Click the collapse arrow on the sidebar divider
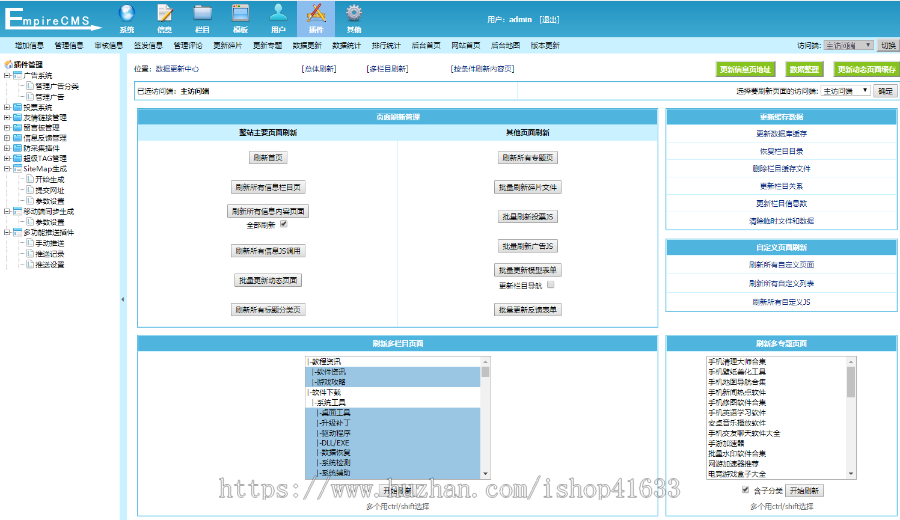The height and width of the screenshot is (520, 900). coord(123,299)
